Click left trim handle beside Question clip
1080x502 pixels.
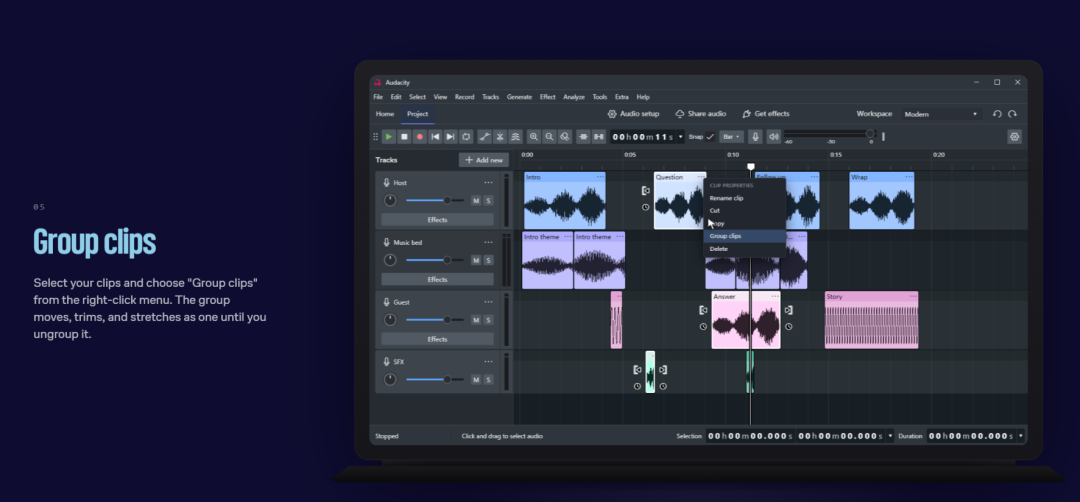(x=645, y=191)
